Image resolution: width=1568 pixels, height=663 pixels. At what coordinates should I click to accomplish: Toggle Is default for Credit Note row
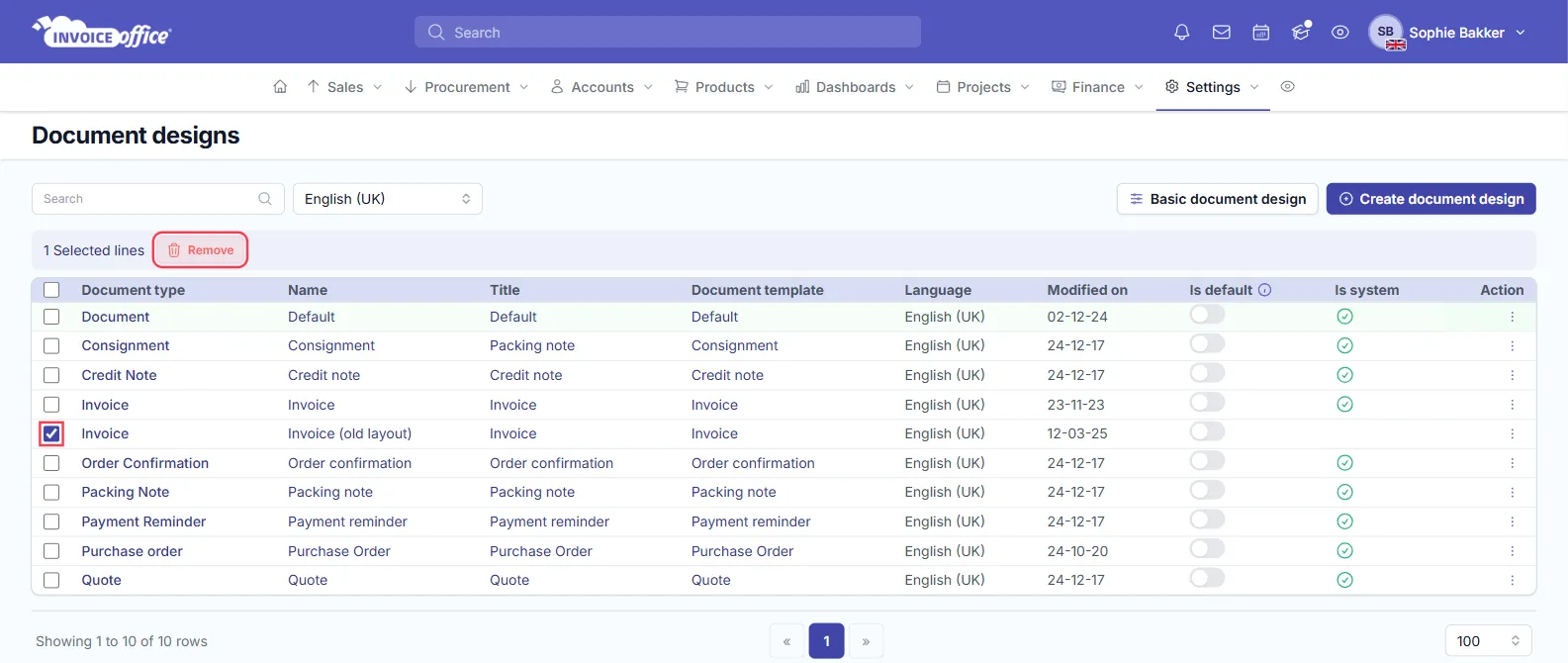(1207, 373)
